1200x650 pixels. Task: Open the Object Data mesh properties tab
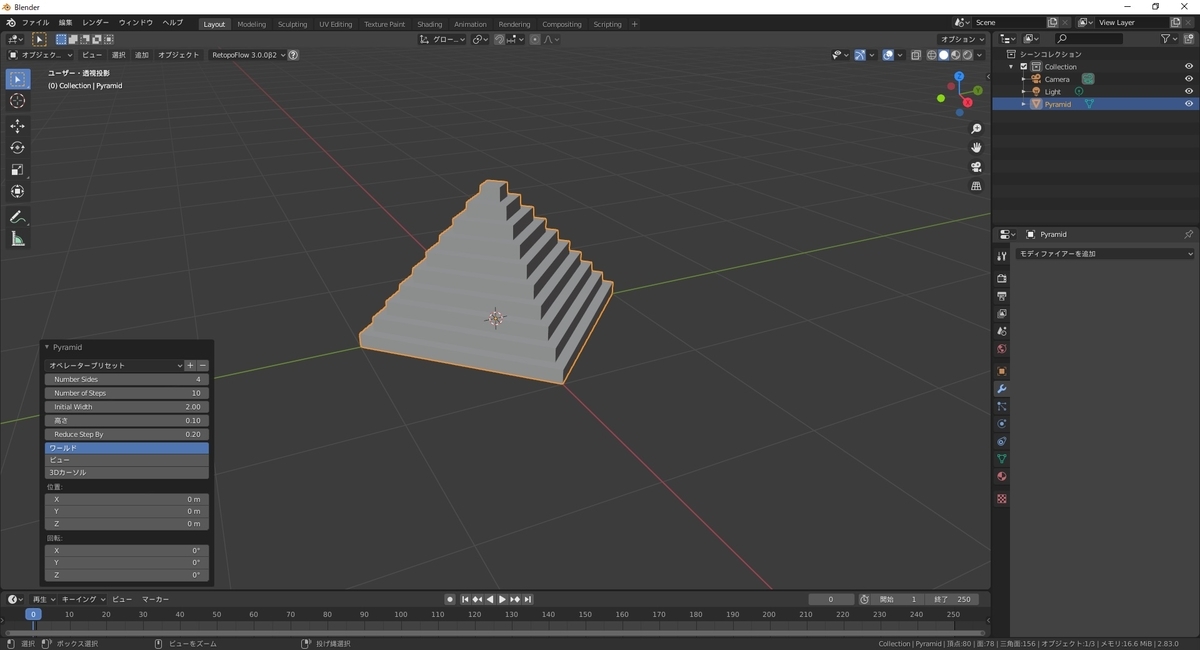click(1002, 459)
